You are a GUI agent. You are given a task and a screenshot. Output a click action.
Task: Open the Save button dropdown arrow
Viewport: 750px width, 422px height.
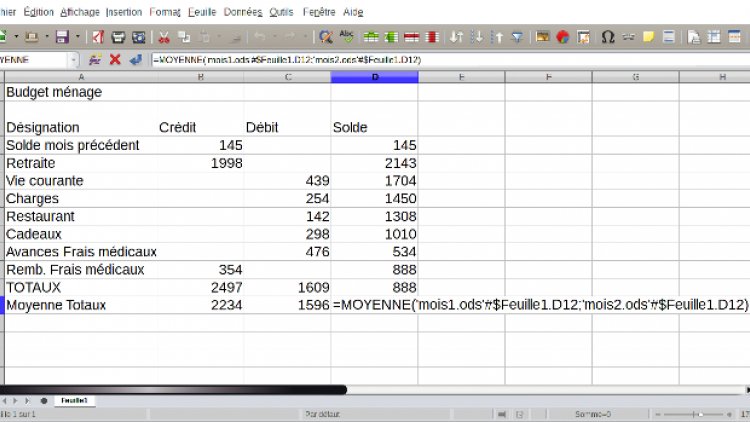click(77, 37)
